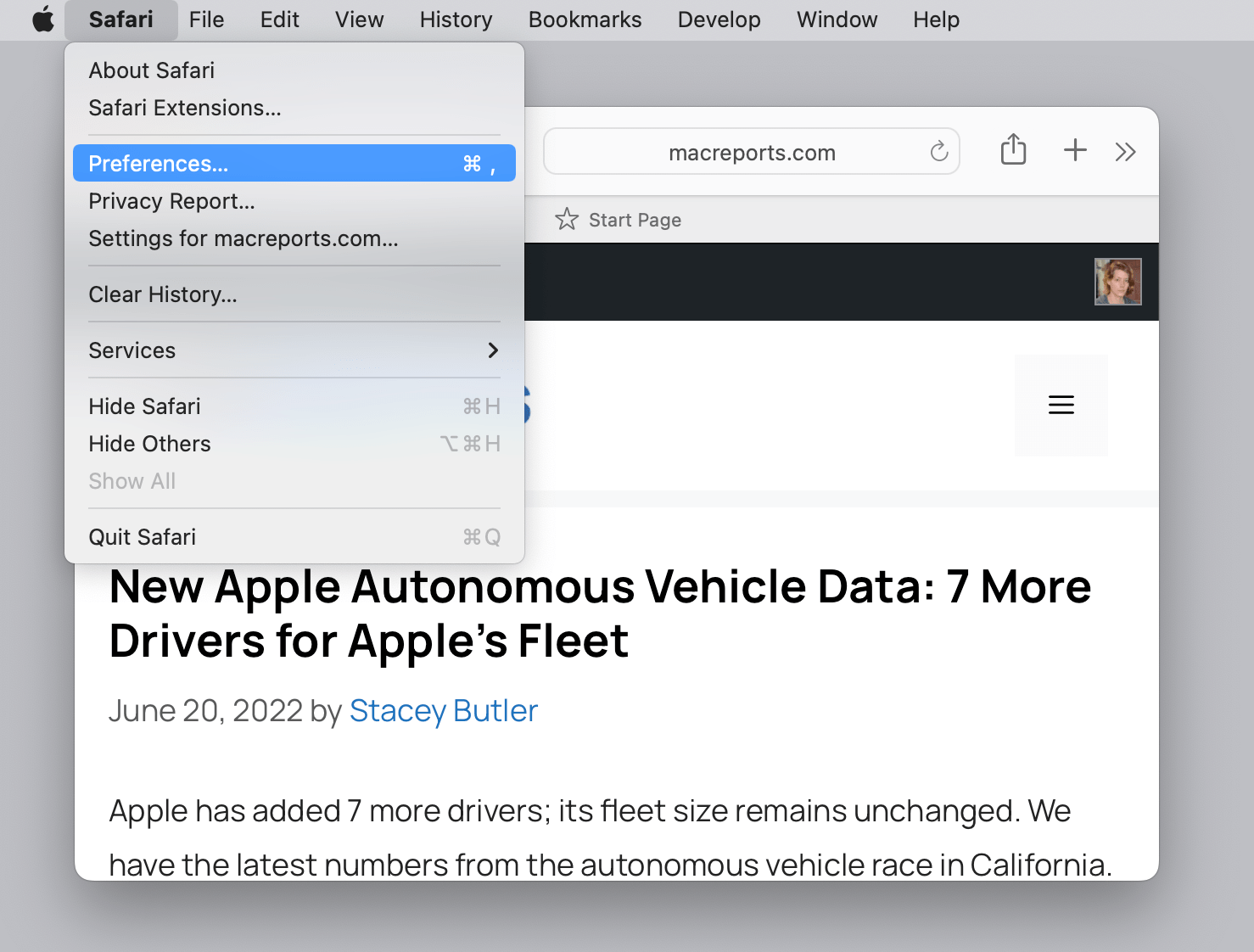Click the date June 20, 2022
The width and height of the screenshot is (1254, 952).
205,711
